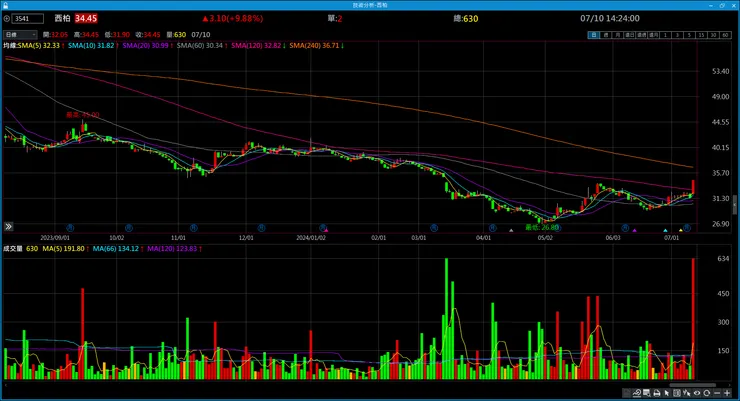Open the chart indicator settings icon
The width and height of the screenshot is (740, 401).
pyautogui.click(x=637, y=393)
